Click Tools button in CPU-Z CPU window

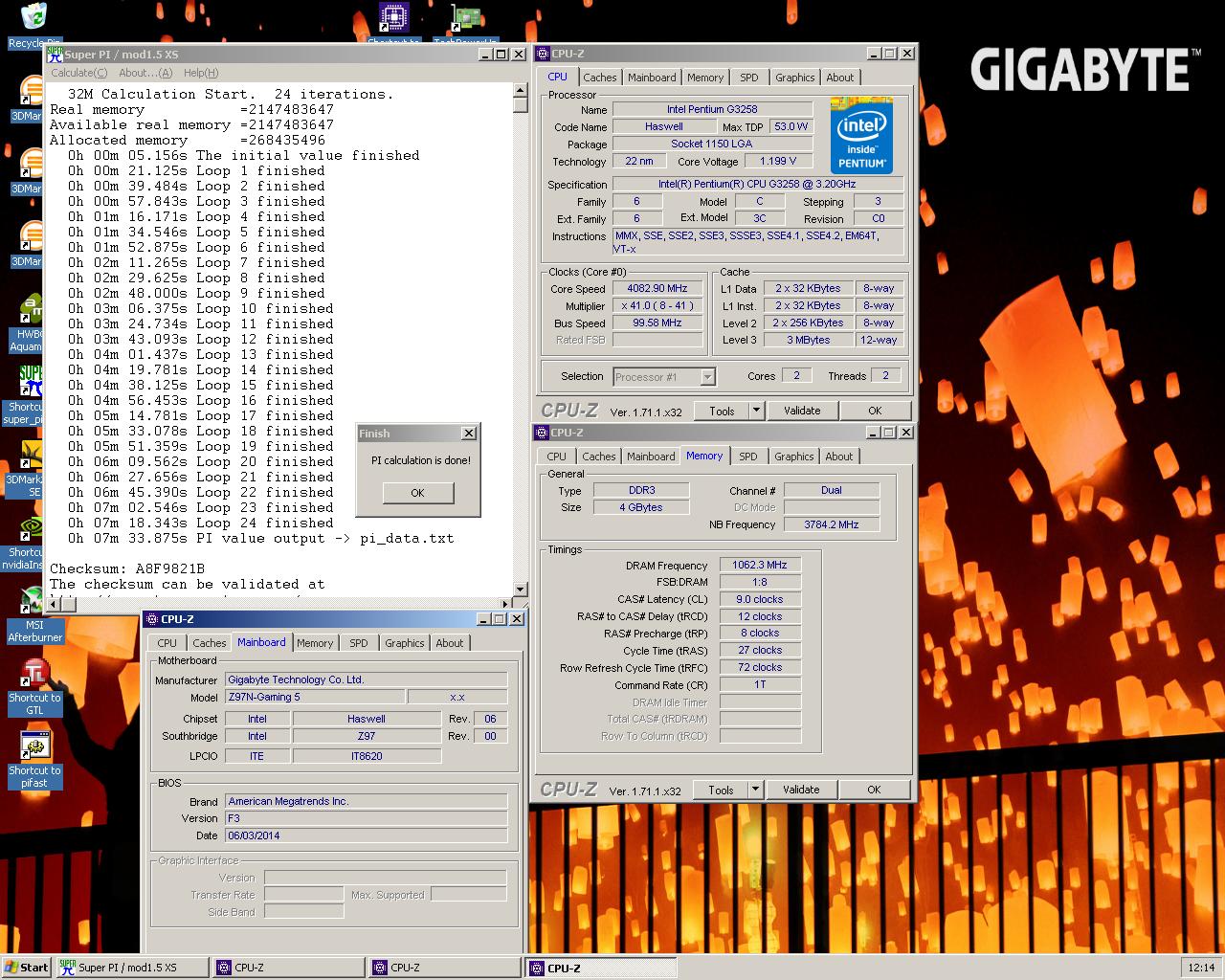tap(722, 411)
